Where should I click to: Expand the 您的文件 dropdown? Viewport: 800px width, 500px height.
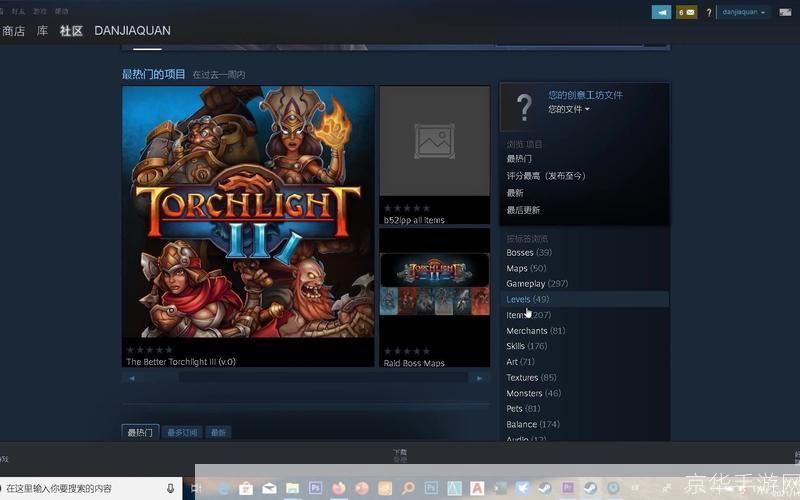point(569,109)
